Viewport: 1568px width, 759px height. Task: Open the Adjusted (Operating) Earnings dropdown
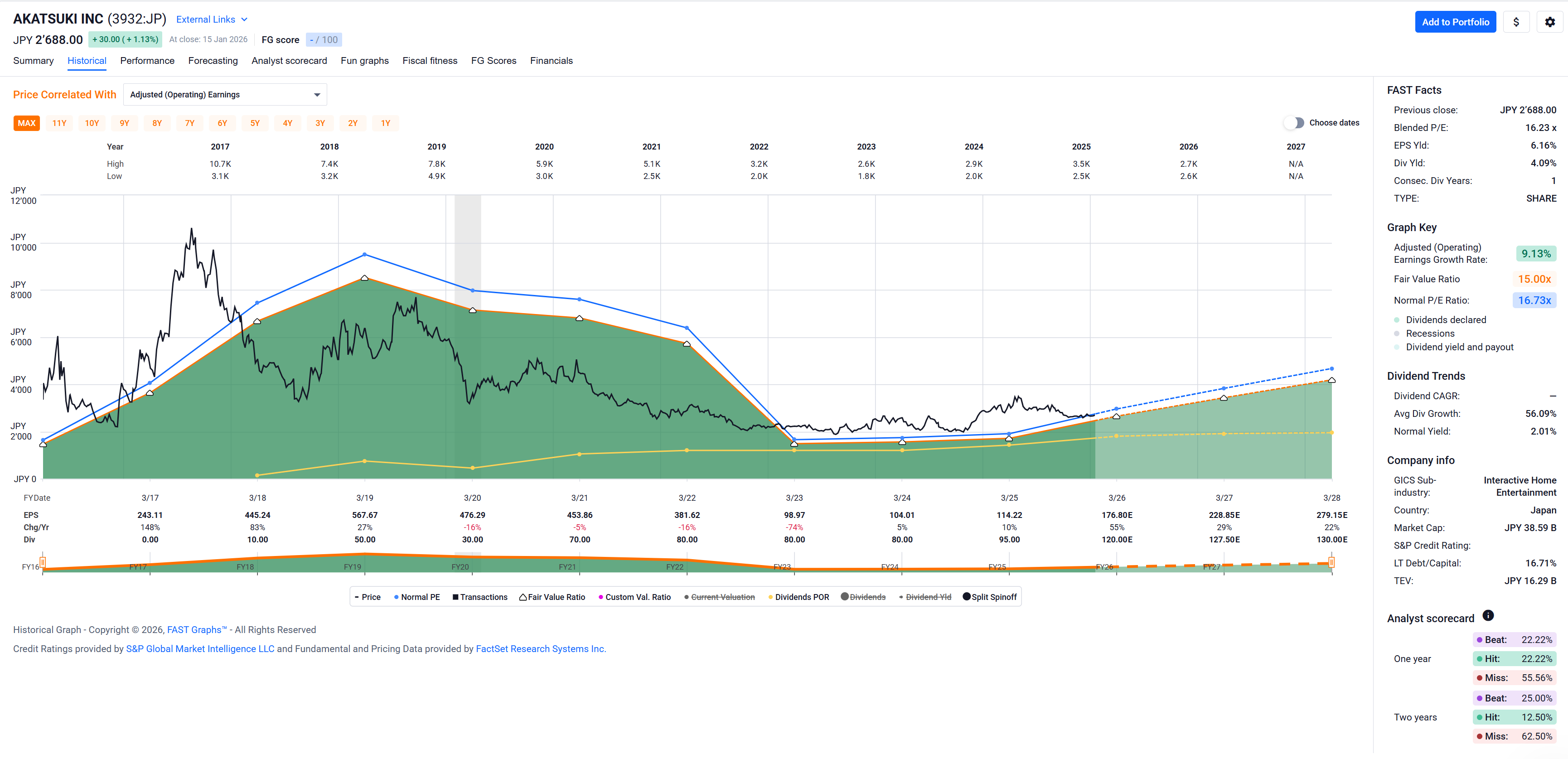point(225,95)
